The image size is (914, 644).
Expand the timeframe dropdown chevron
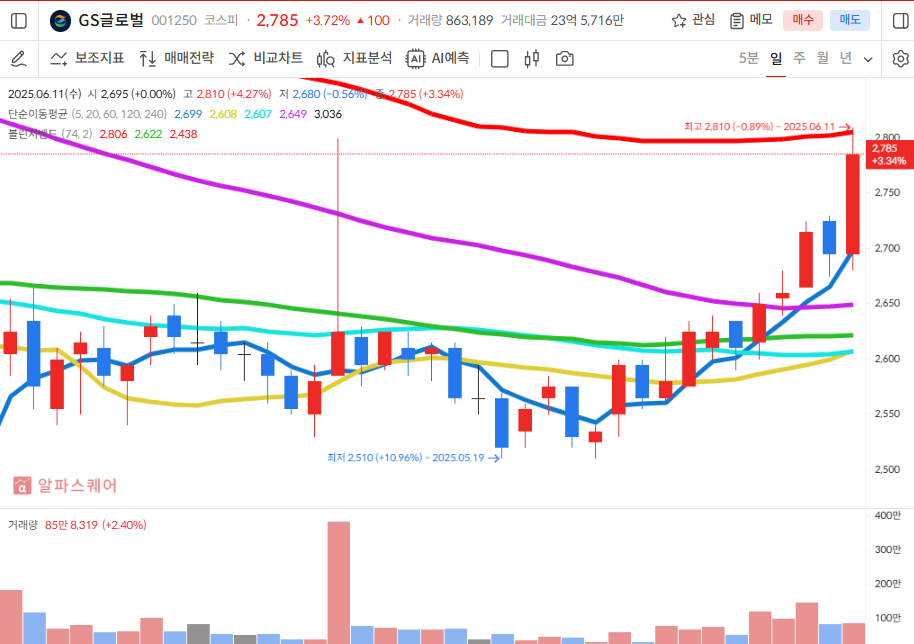pos(868,59)
